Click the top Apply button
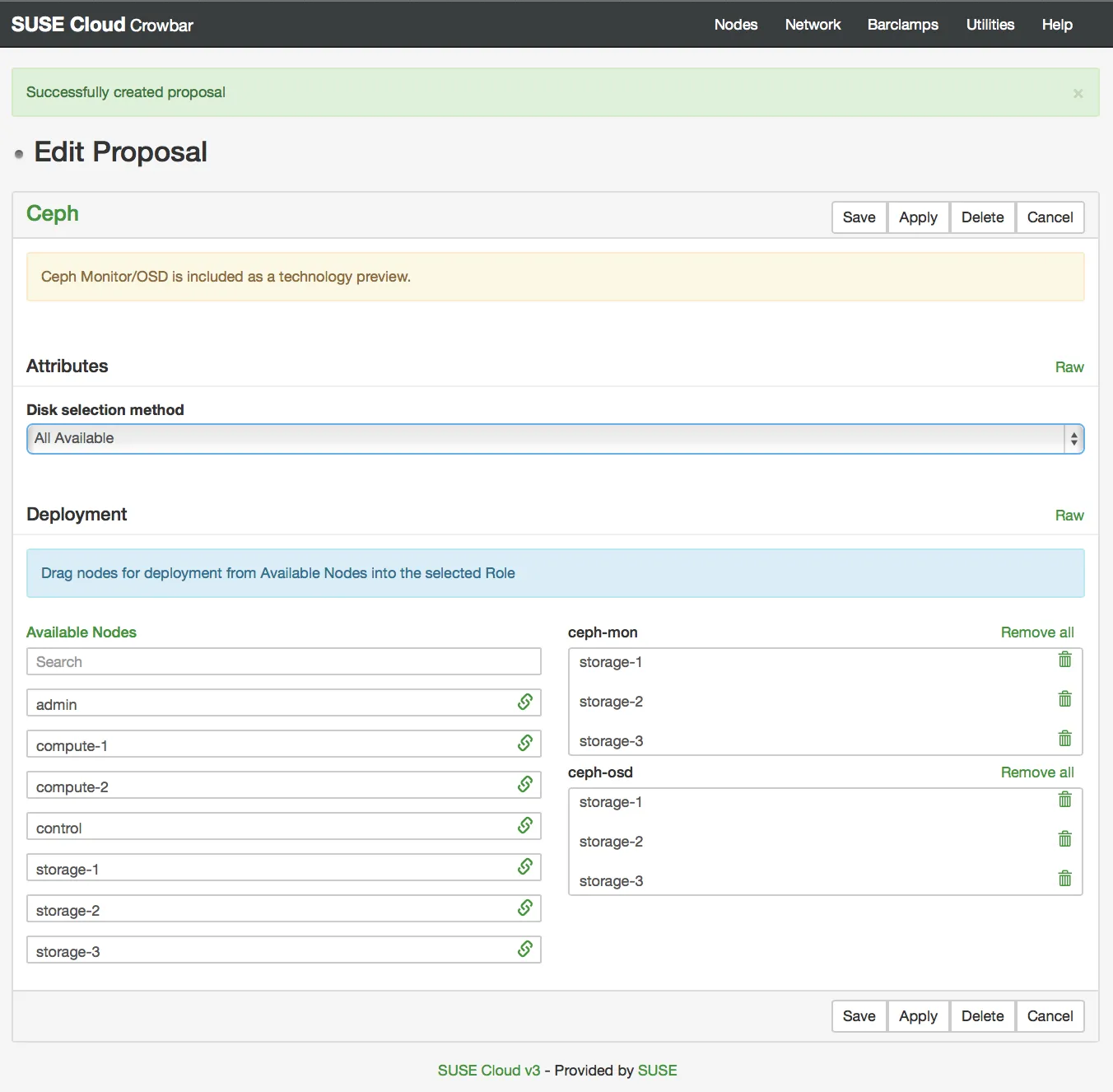This screenshot has width=1113, height=1092. point(919,217)
